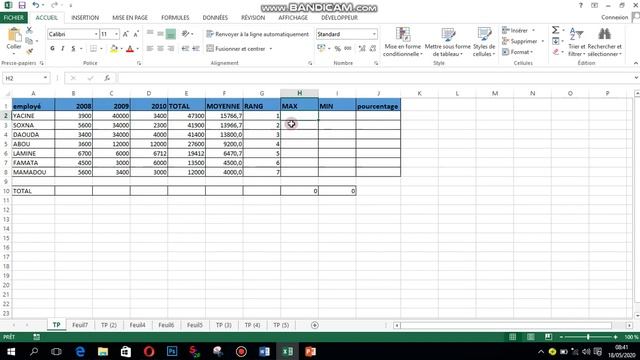The image size is (640, 360).
Task: Toggle center horizontal alignment
Action: click(x=160, y=49)
